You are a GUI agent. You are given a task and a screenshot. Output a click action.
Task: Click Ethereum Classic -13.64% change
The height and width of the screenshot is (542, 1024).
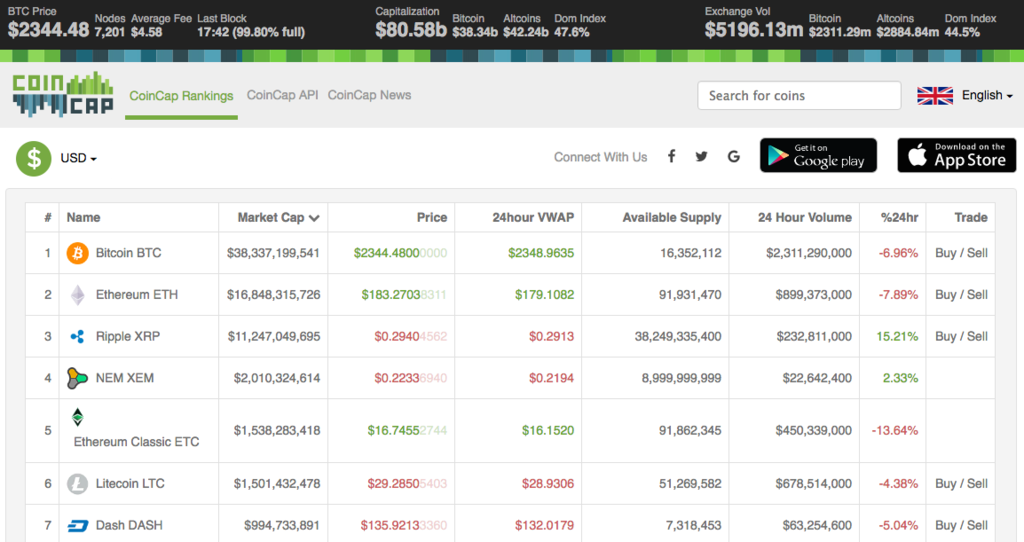(895, 430)
